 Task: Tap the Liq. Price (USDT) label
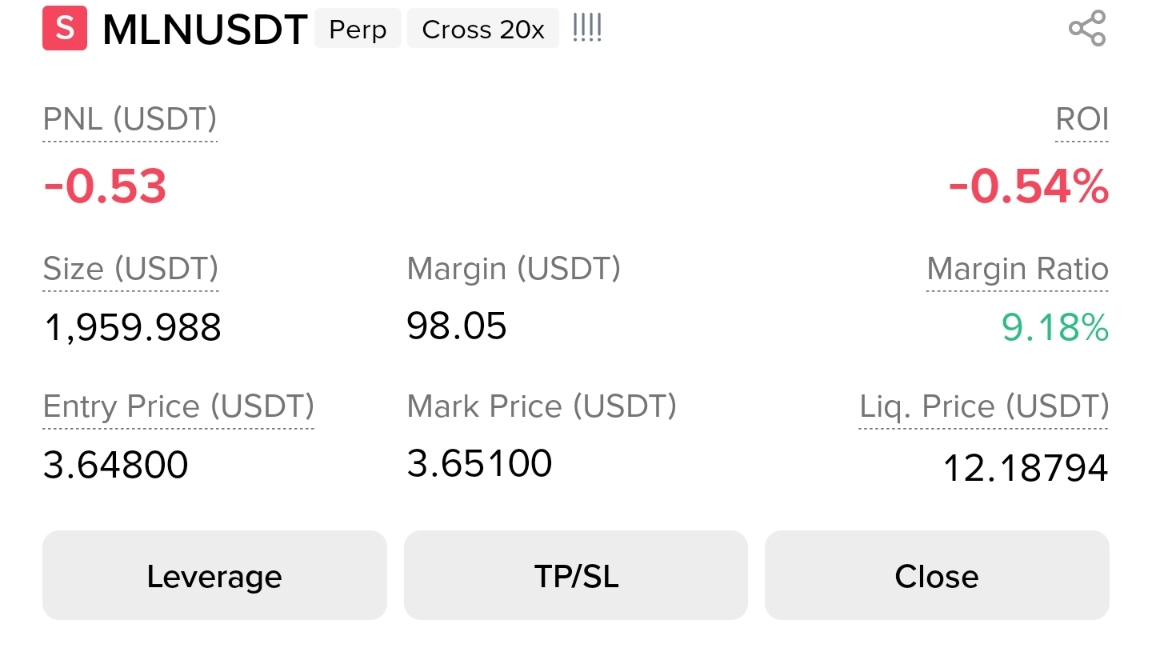coord(984,406)
